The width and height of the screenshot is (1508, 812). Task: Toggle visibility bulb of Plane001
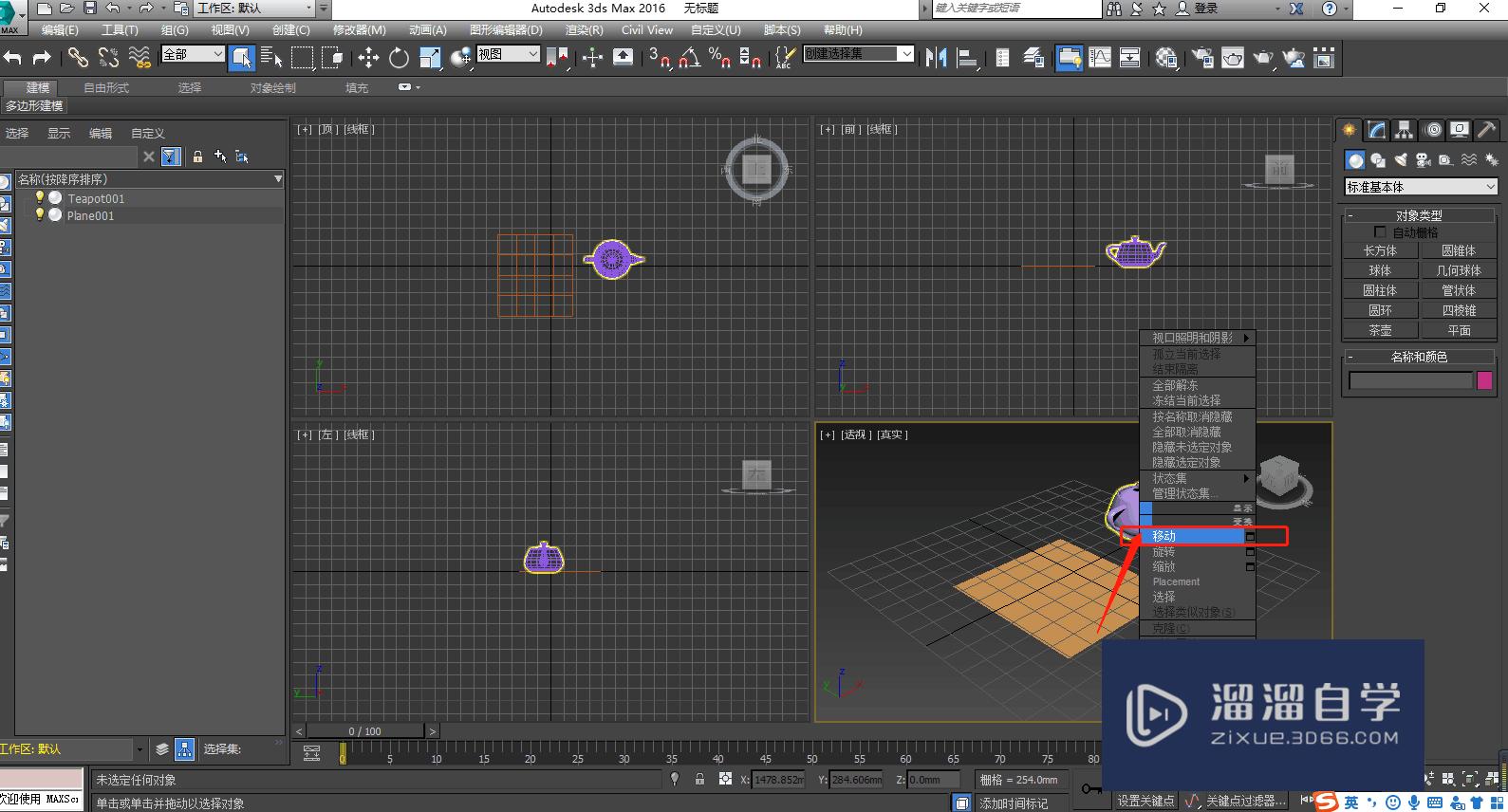point(40,214)
